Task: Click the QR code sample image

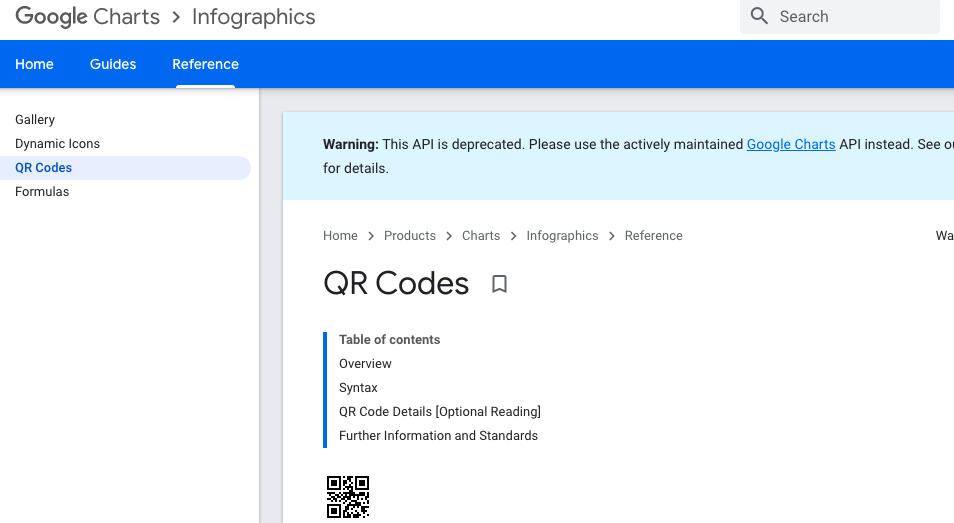Action: pyautogui.click(x=348, y=497)
